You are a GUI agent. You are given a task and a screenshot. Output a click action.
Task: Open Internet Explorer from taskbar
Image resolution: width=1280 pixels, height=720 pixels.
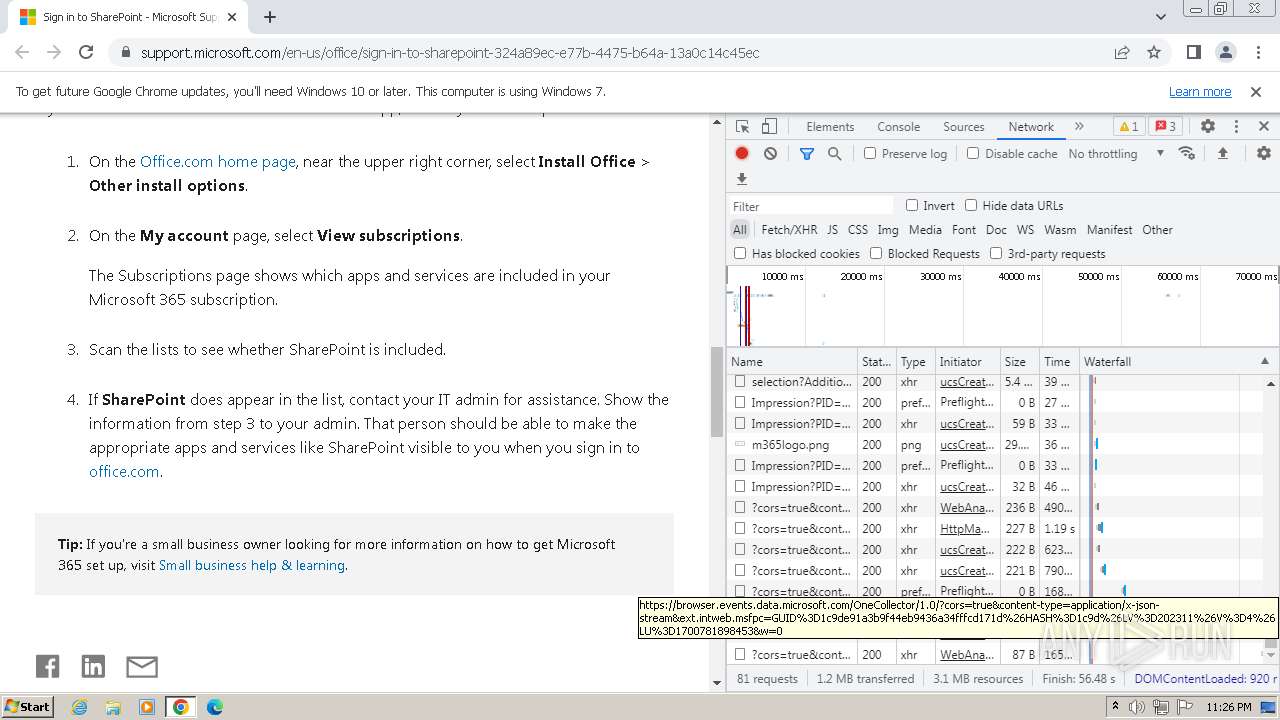point(79,707)
